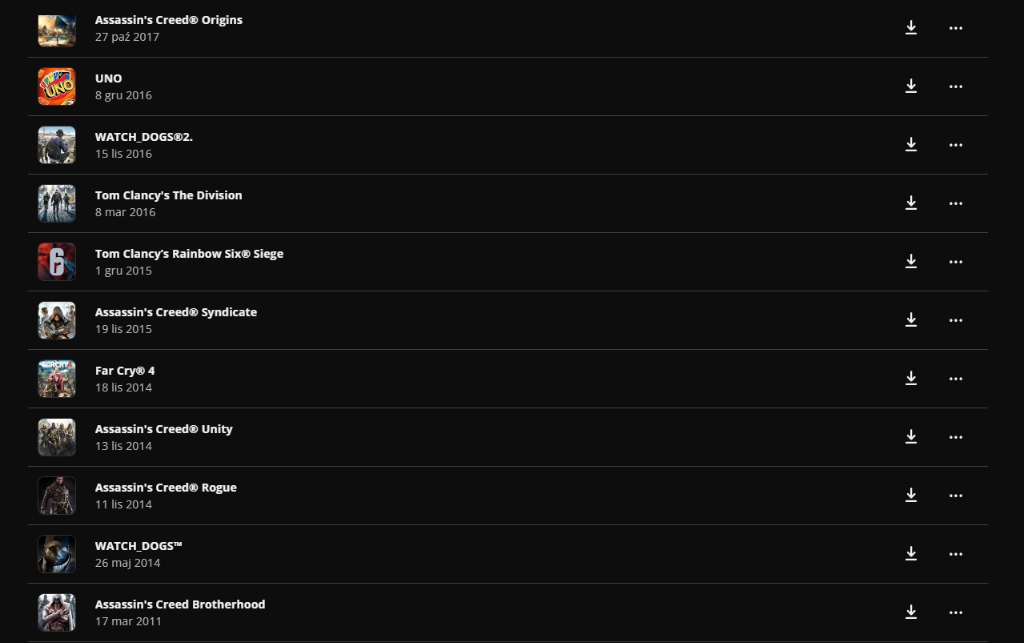Click Assassin's Creed Unity cover art

point(57,437)
